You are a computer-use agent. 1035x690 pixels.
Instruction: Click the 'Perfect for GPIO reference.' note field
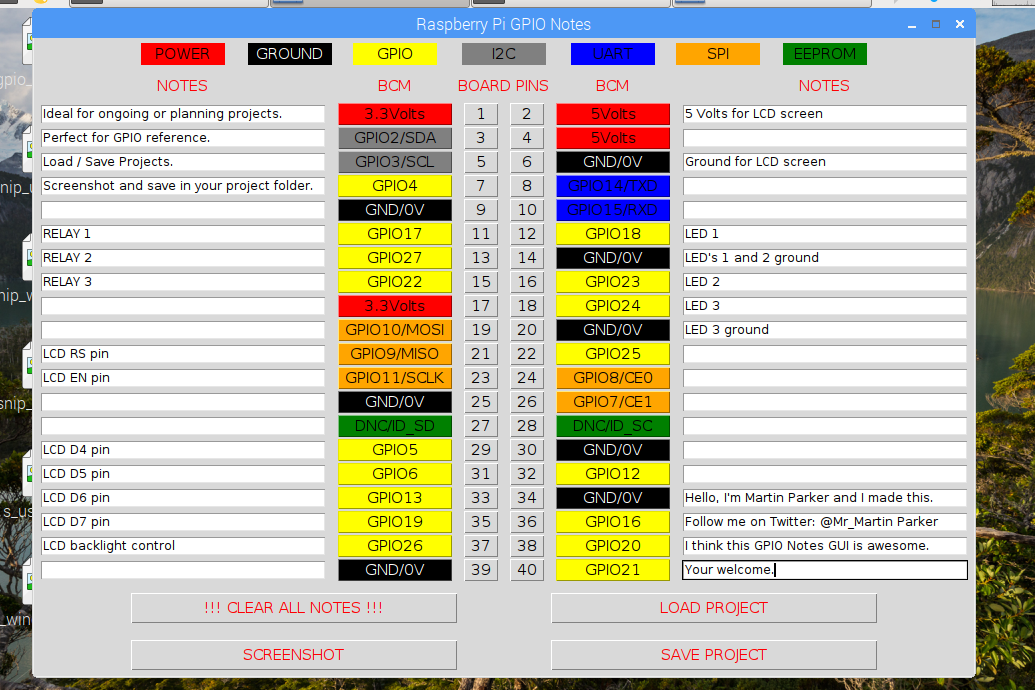pyautogui.click(x=183, y=138)
